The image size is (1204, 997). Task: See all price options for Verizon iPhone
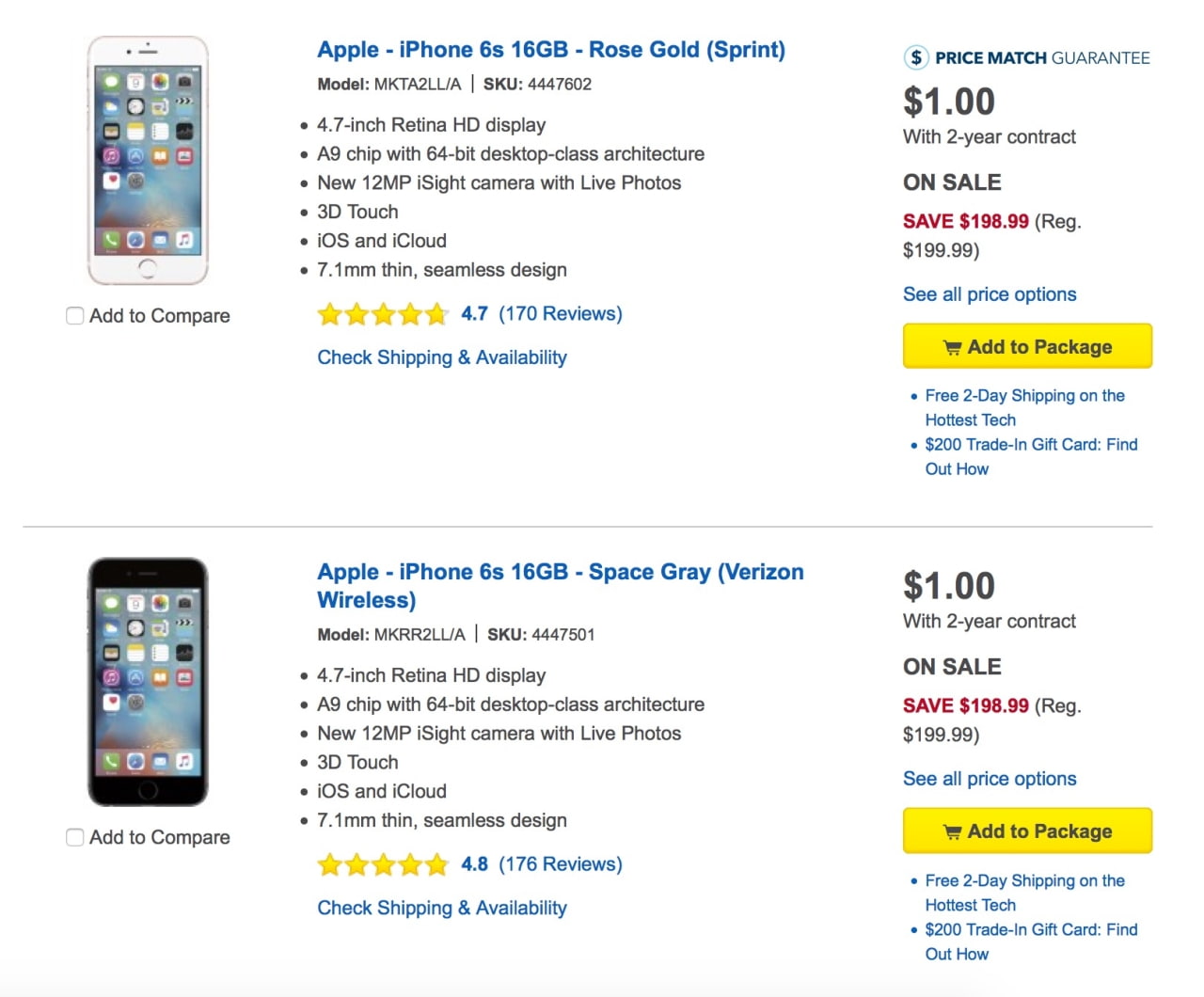click(990, 779)
